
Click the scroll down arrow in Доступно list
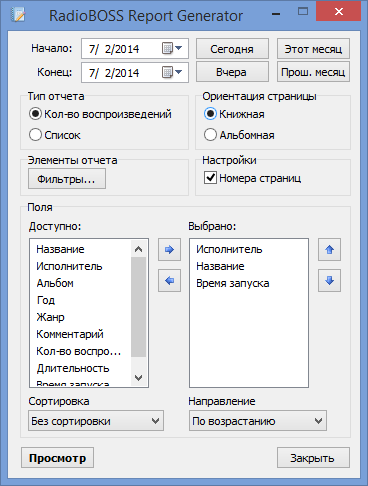138,378
